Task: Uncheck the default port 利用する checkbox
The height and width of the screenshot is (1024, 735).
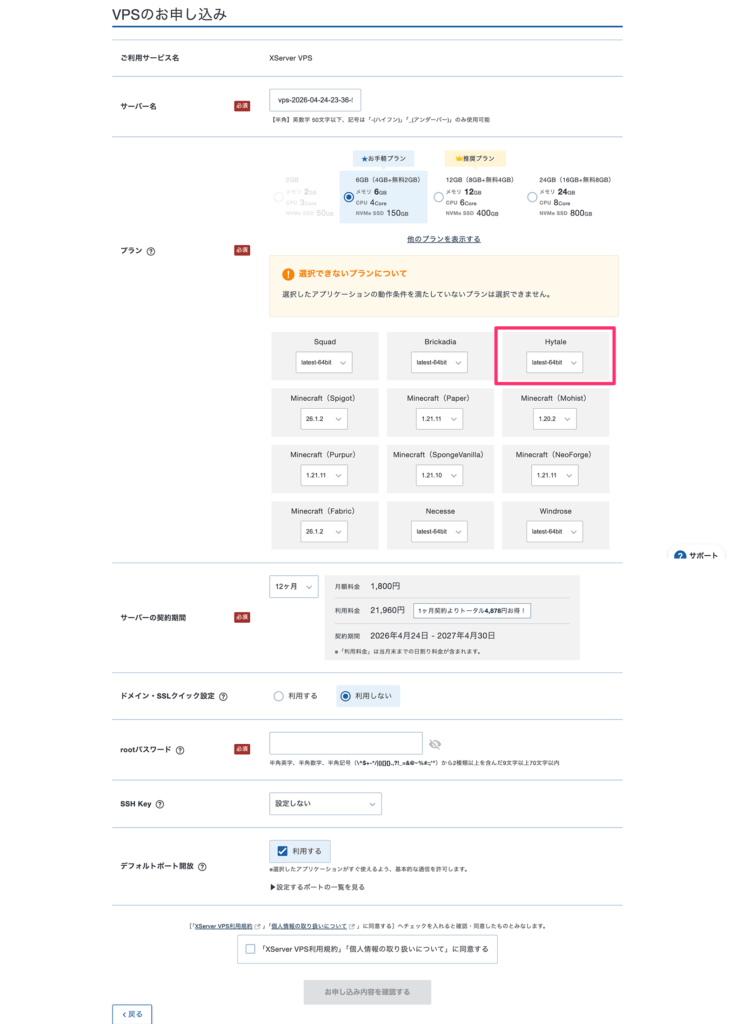Action: (282, 851)
